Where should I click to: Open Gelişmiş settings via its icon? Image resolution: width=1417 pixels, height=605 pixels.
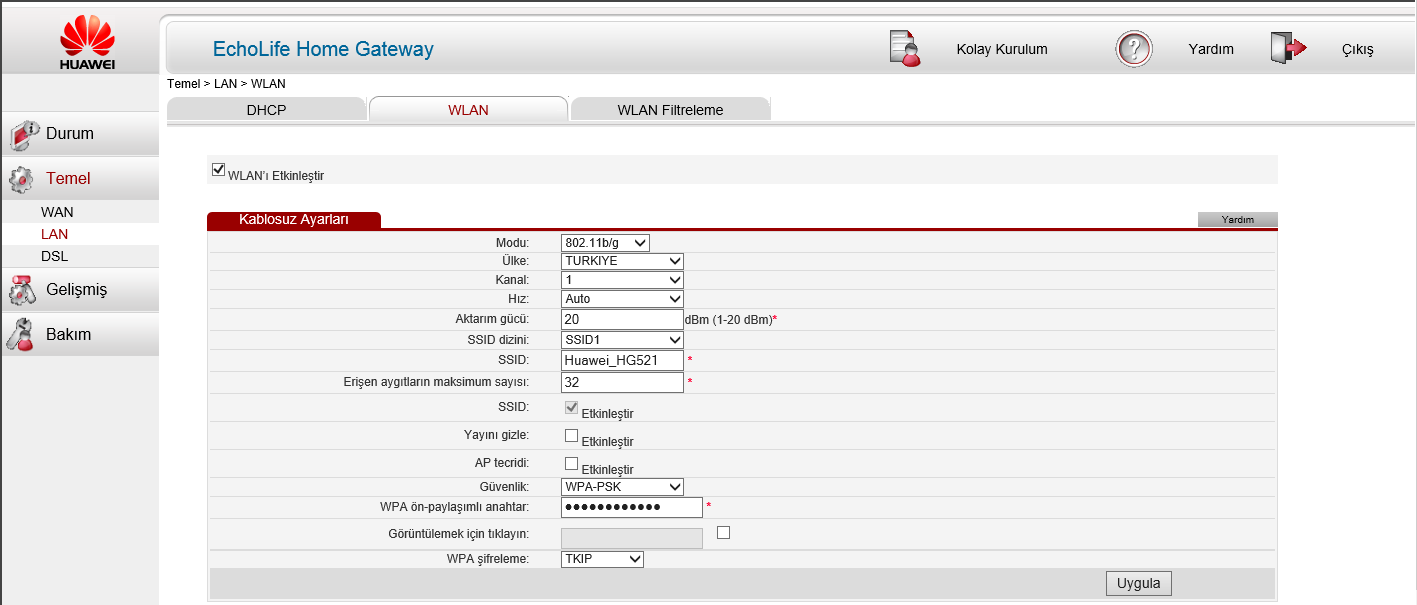click(22, 289)
